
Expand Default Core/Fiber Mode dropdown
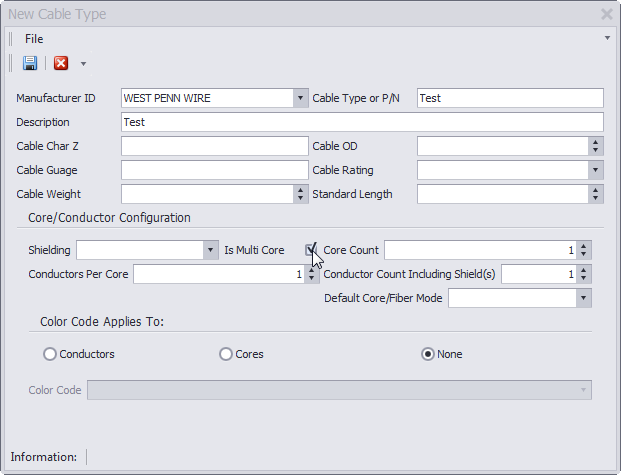pos(583,298)
